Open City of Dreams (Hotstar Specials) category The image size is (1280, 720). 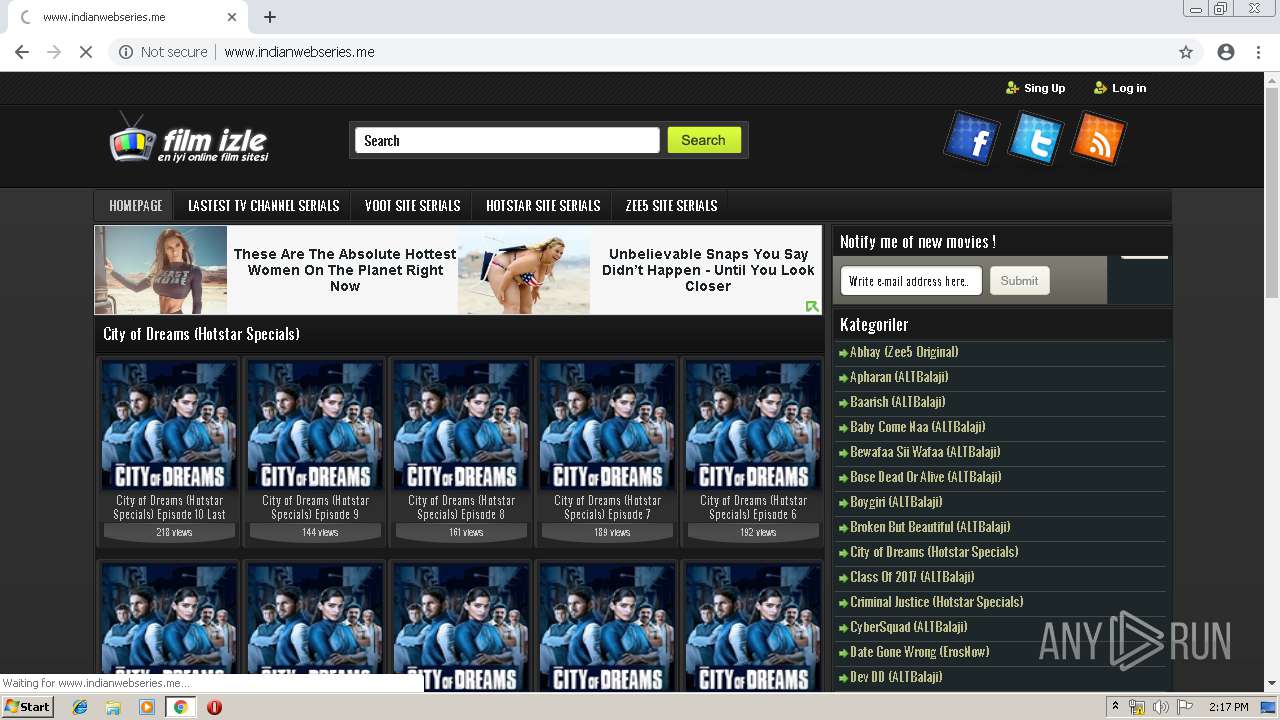(x=934, y=552)
